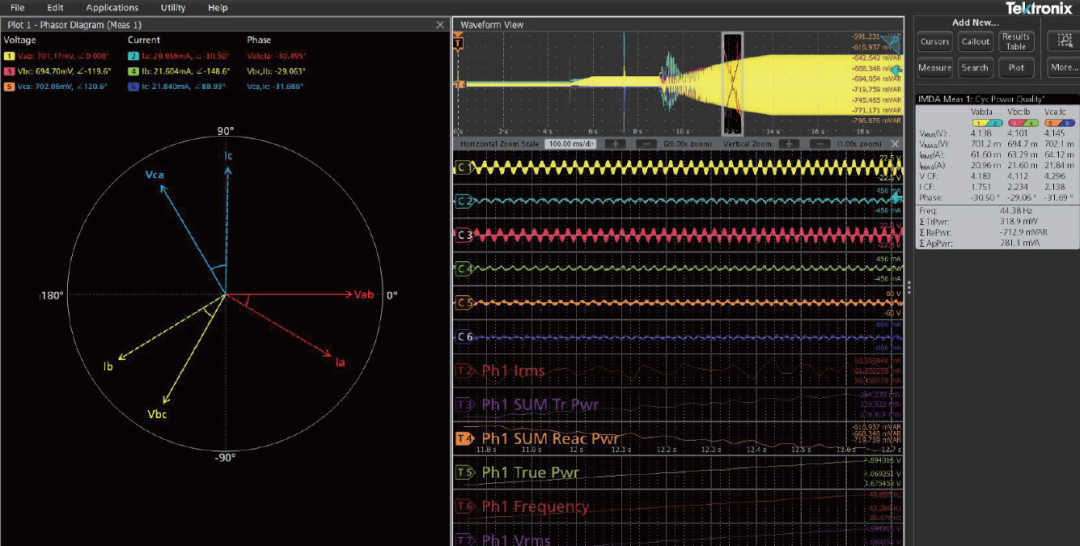Click the draw-a-box zoom icon

(1062, 41)
